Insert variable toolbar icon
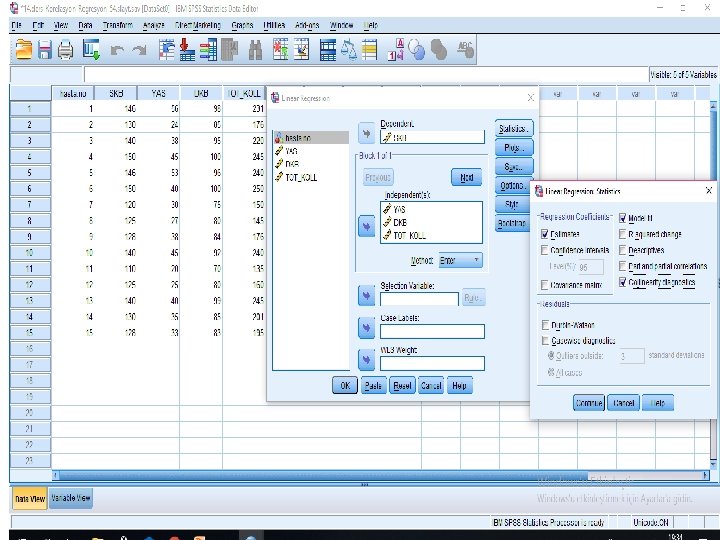720x540 pixels. [301, 50]
